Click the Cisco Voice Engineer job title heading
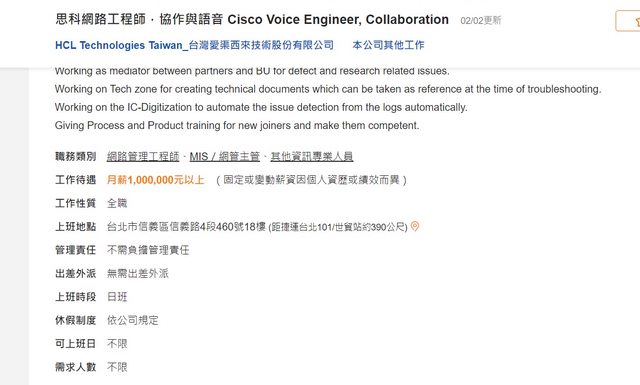This screenshot has height=385, width=640. 252,20
